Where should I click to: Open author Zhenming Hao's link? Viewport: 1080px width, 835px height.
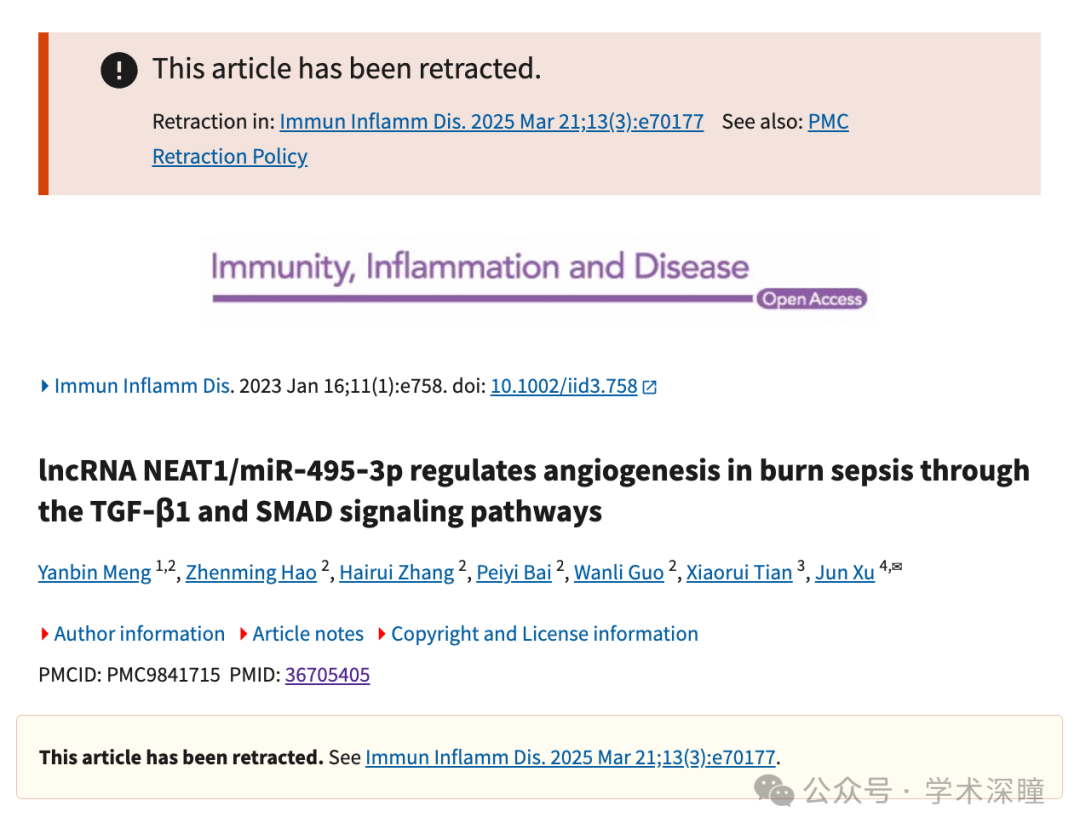251,573
